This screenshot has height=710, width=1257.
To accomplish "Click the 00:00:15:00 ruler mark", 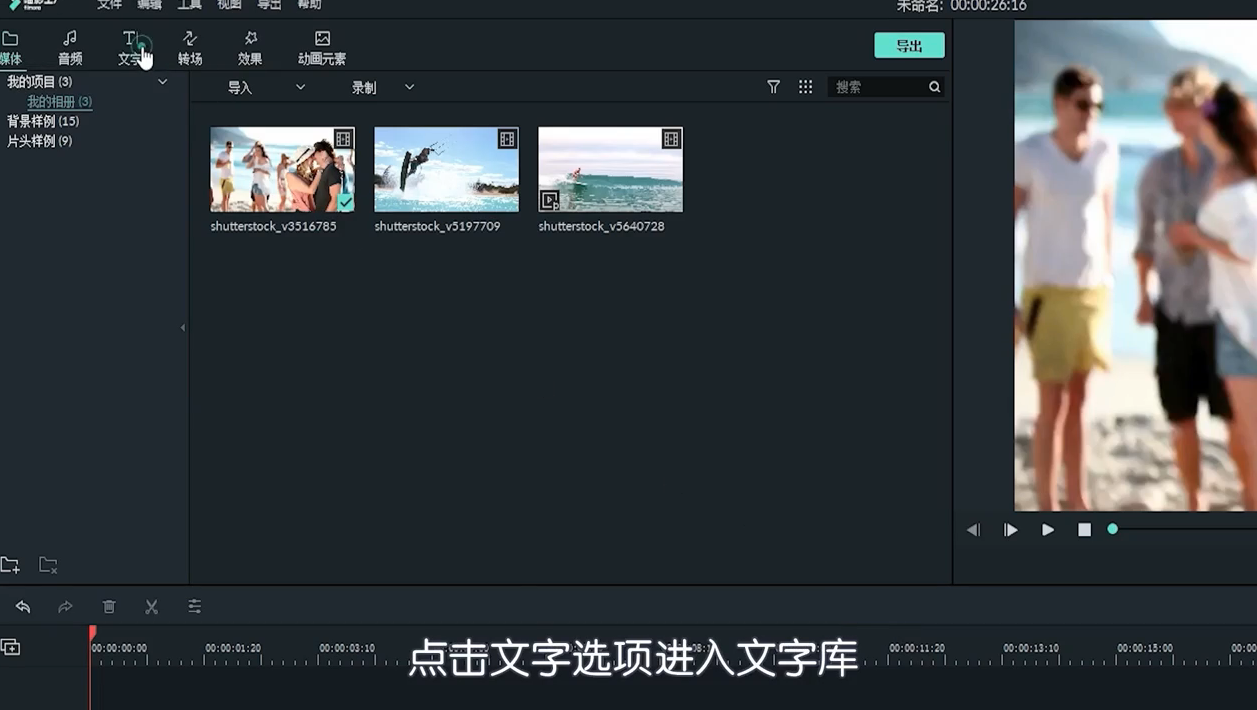I will 1145,648.
